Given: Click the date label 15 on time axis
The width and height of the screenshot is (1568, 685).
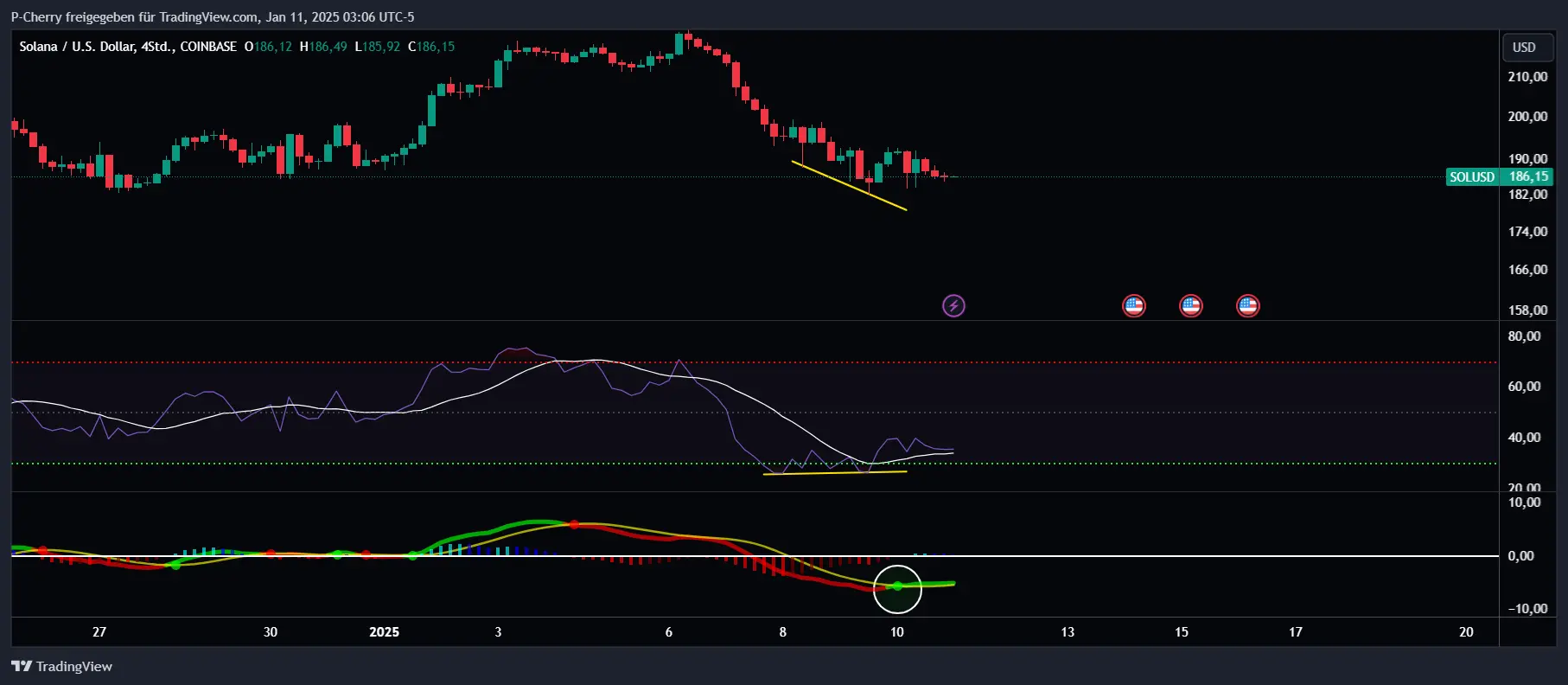Looking at the screenshot, I should 1182,632.
